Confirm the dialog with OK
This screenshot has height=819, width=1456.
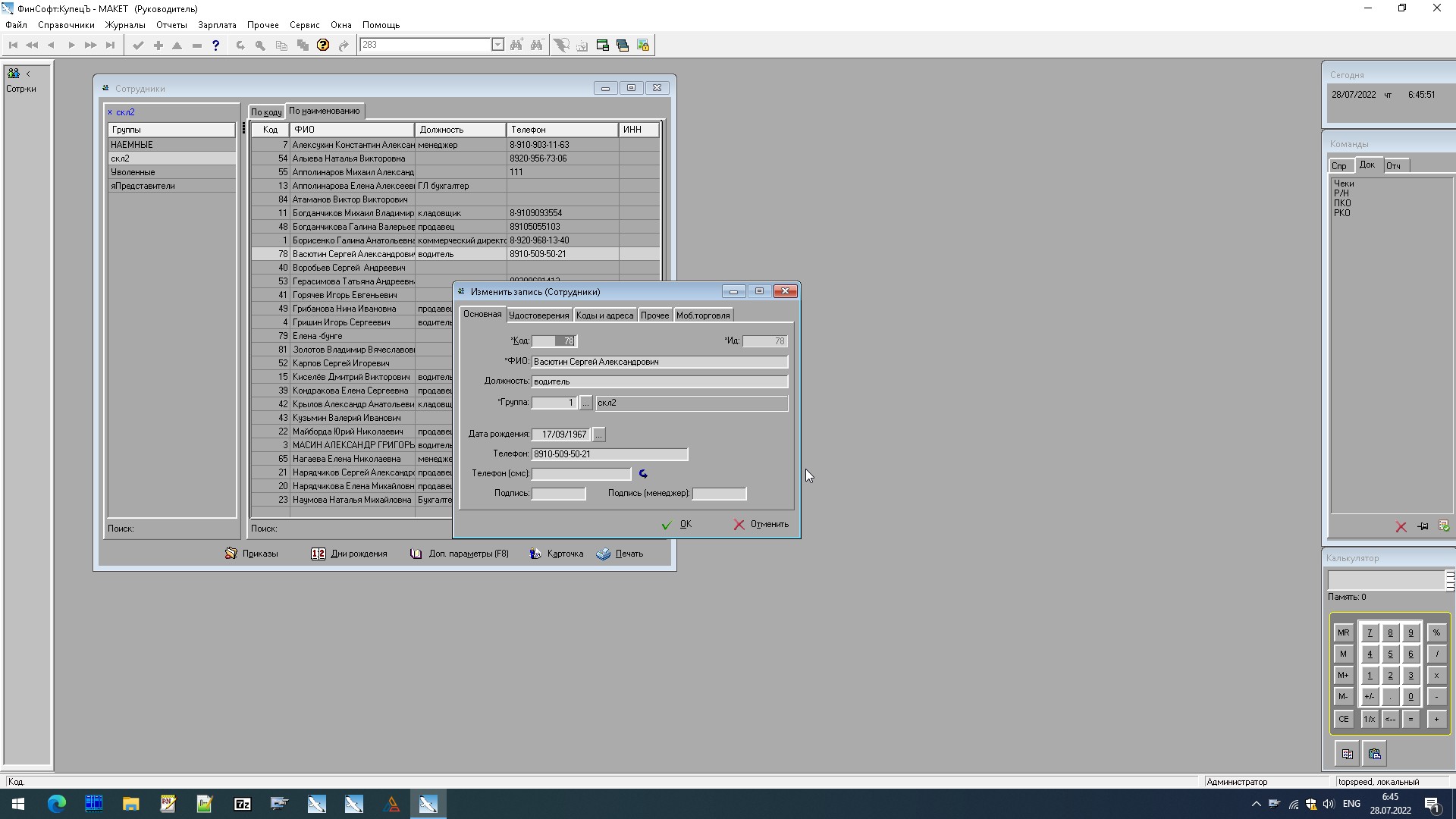tap(676, 525)
